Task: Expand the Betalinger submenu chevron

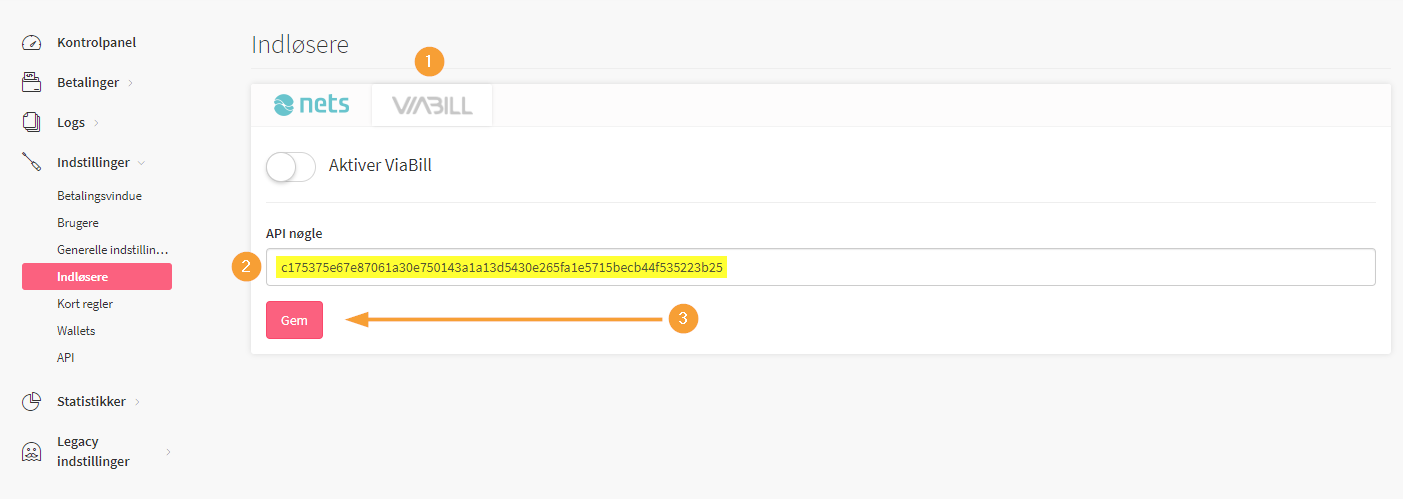Action: [x=131, y=83]
